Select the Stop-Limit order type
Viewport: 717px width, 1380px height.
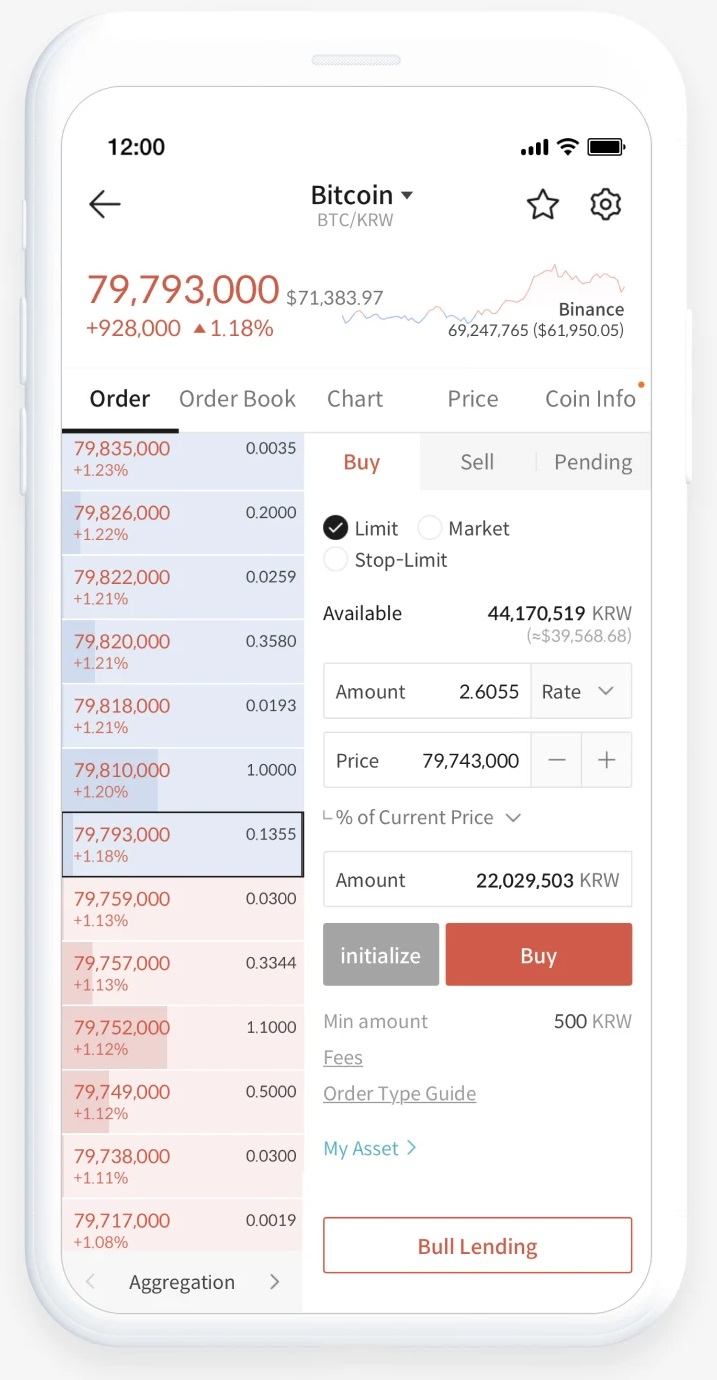(337, 560)
